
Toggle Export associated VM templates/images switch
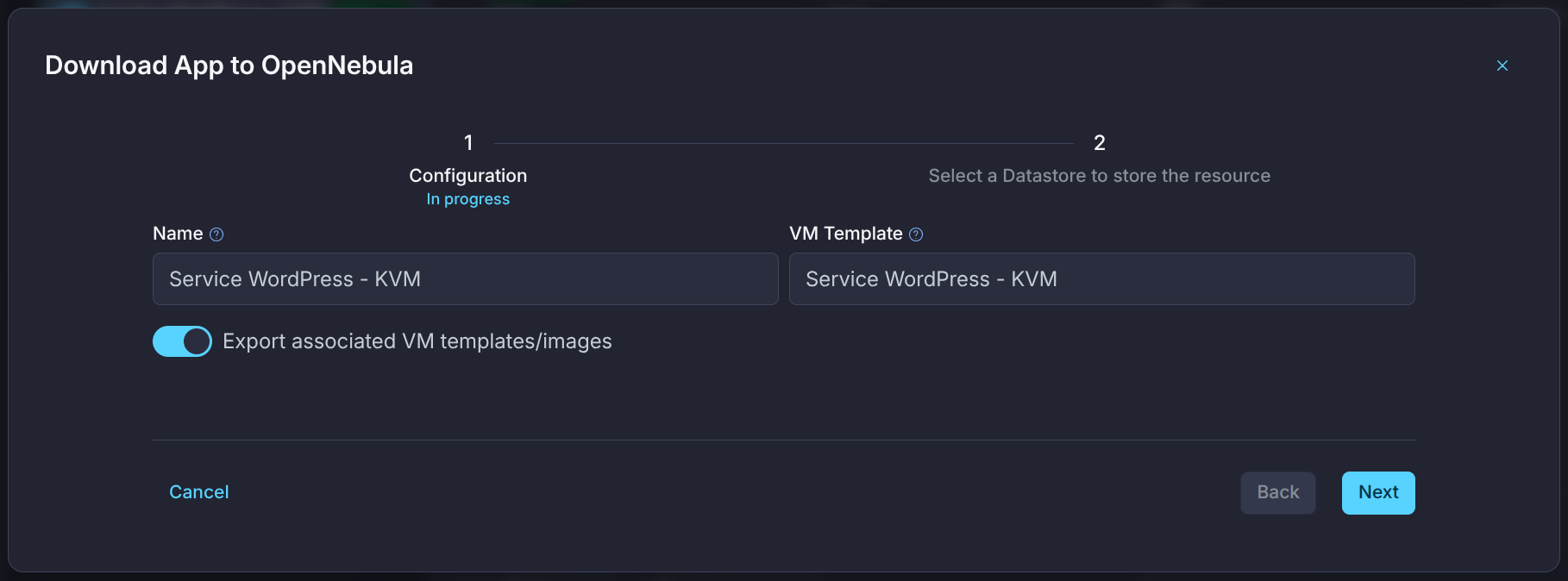click(182, 341)
